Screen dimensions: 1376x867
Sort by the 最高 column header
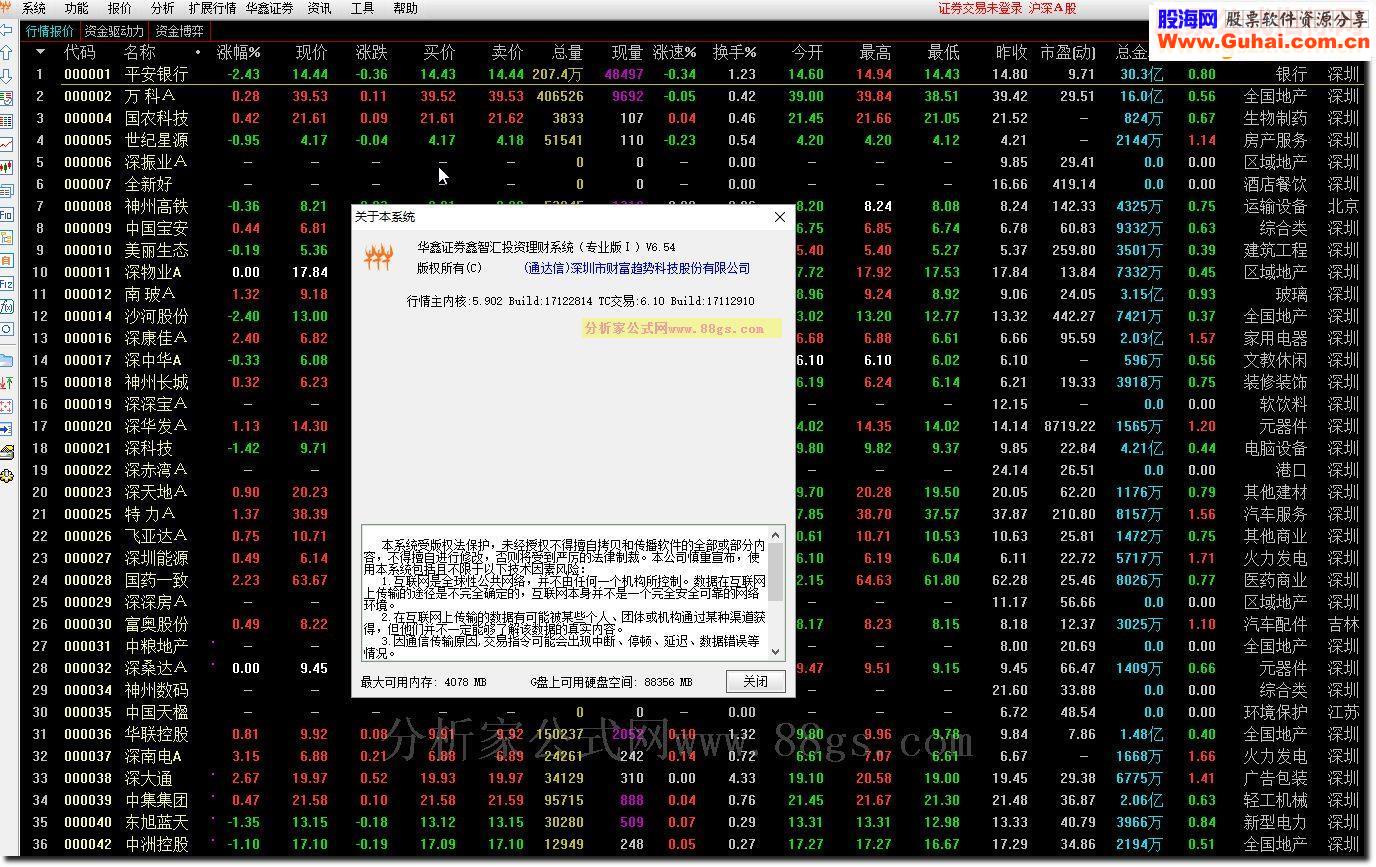pyautogui.click(x=875, y=52)
